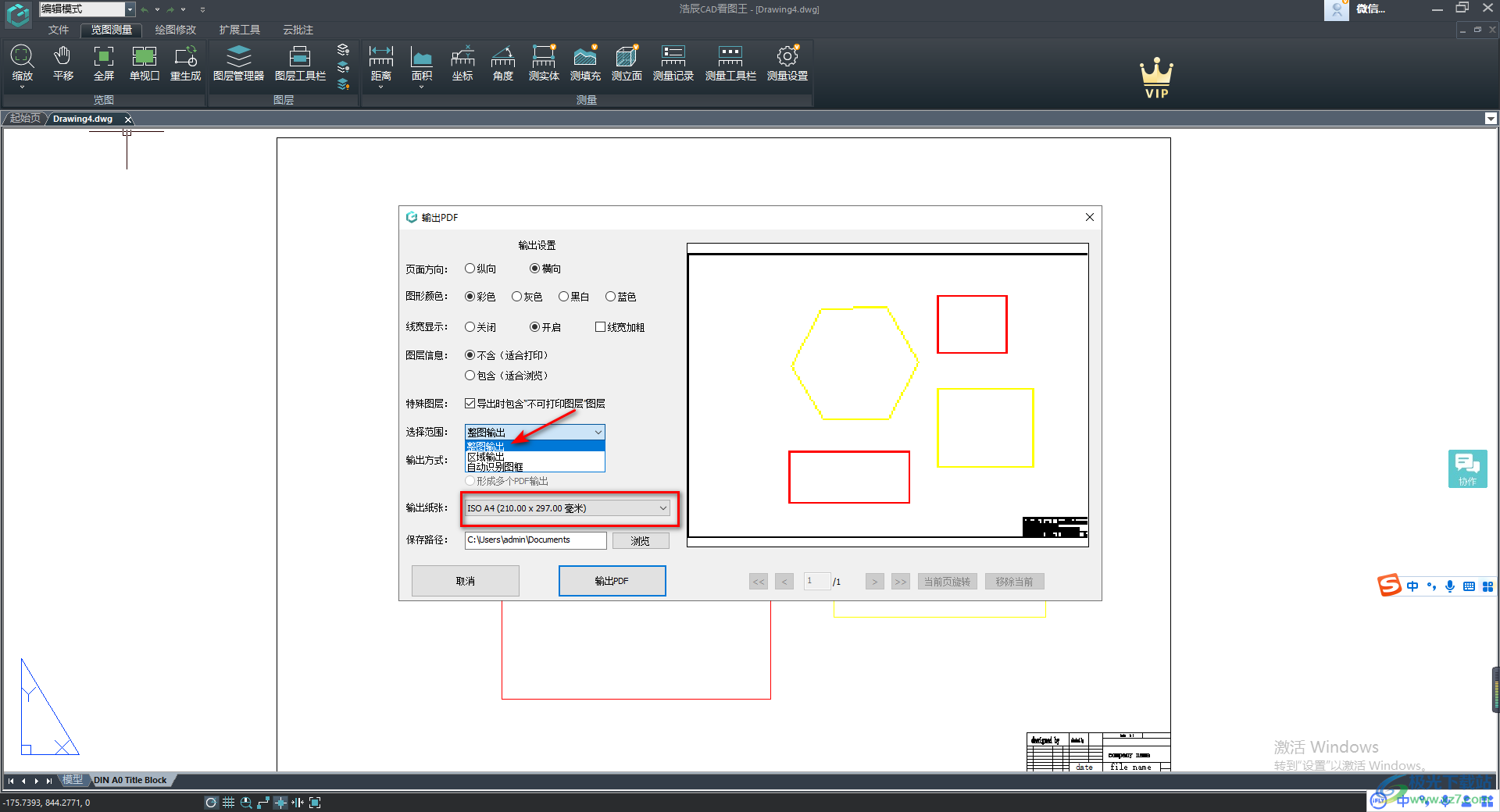
Task: Open the 图层工具栏 layer toolbar
Action: 300,62
